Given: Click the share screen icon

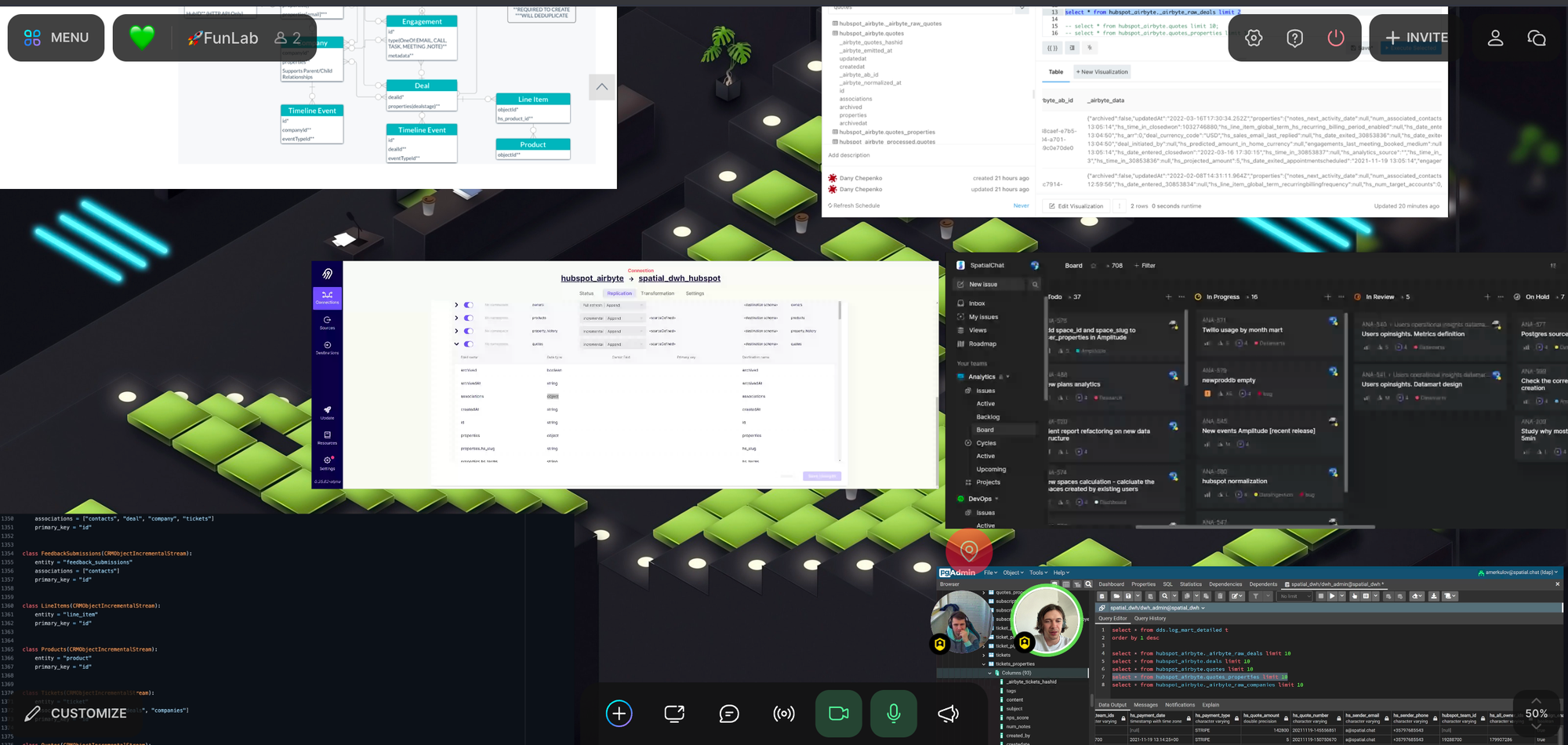Looking at the screenshot, I should tap(674, 714).
